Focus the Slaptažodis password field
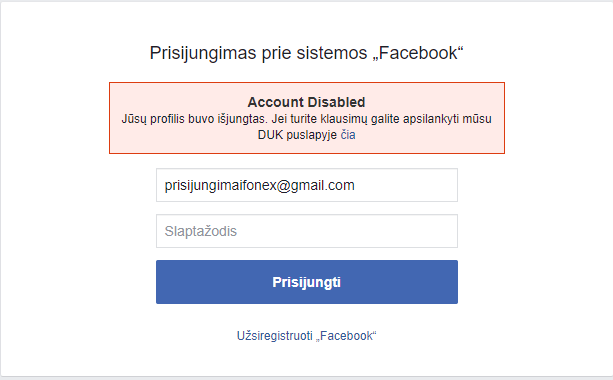This screenshot has height=380, width=613. [307, 231]
